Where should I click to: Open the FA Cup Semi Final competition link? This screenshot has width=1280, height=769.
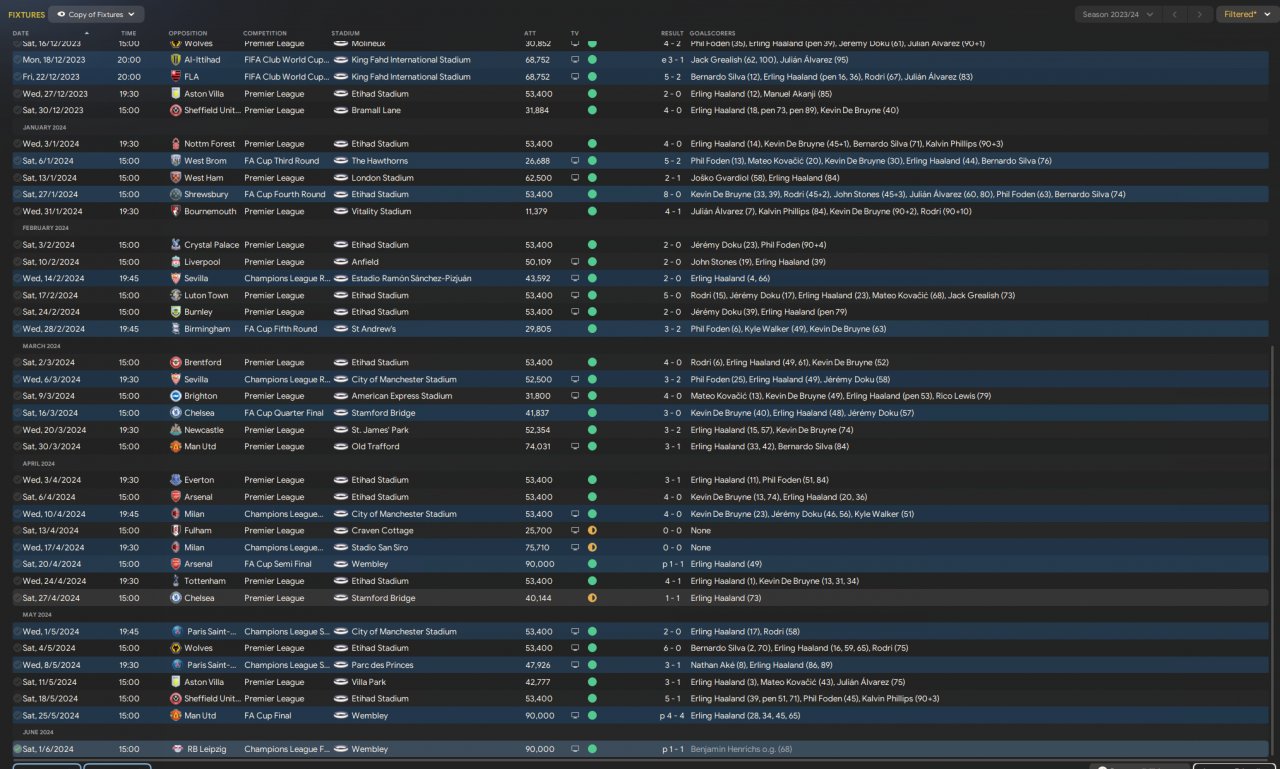tap(278, 564)
